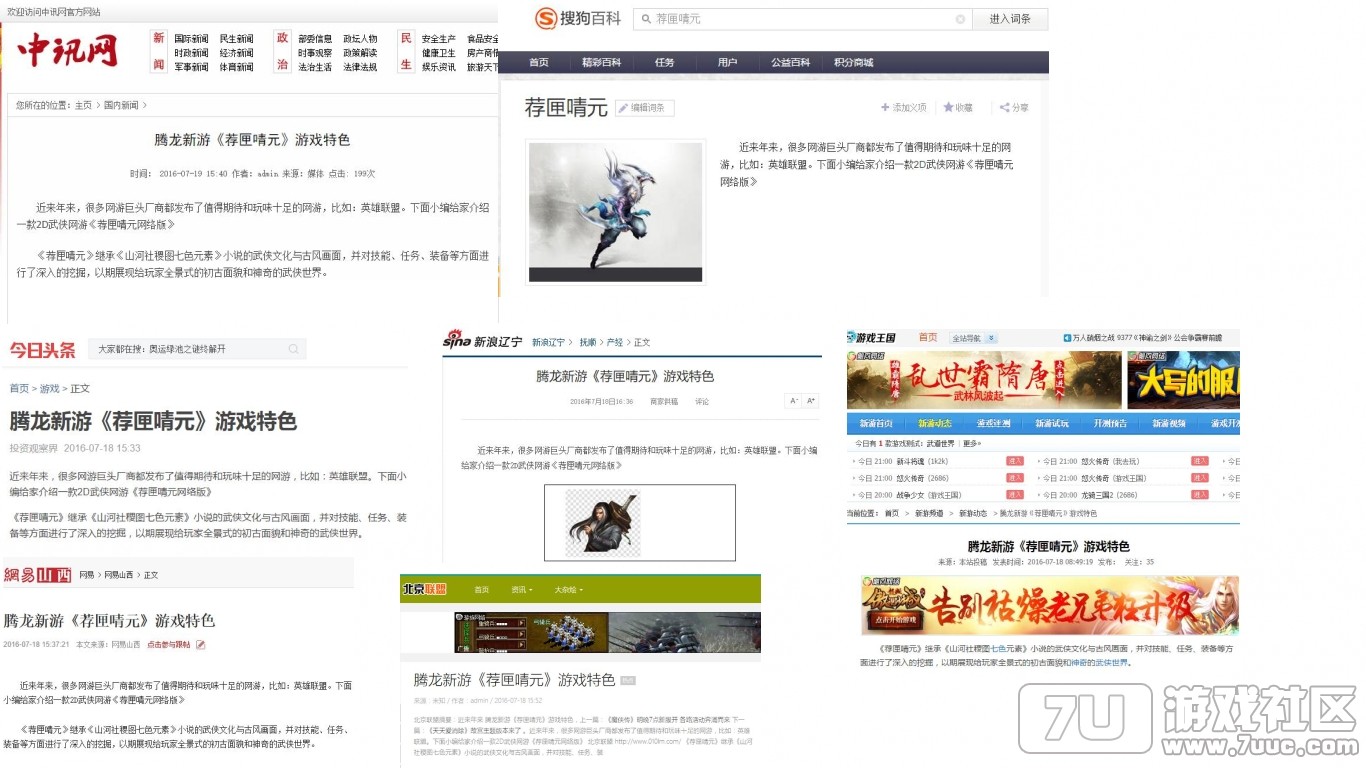Click the star 收藏 icon on Sogou Baike
This screenshot has height=768, width=1366.
pyautogui.click(x=948, y=107)
